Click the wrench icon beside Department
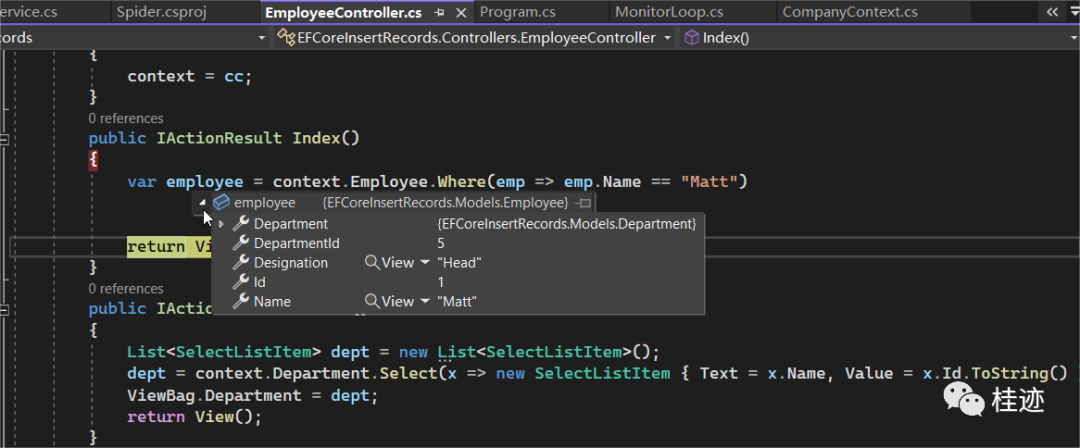Image resolution: width=1080 pixels, height=448 pixels. (241, 224)
